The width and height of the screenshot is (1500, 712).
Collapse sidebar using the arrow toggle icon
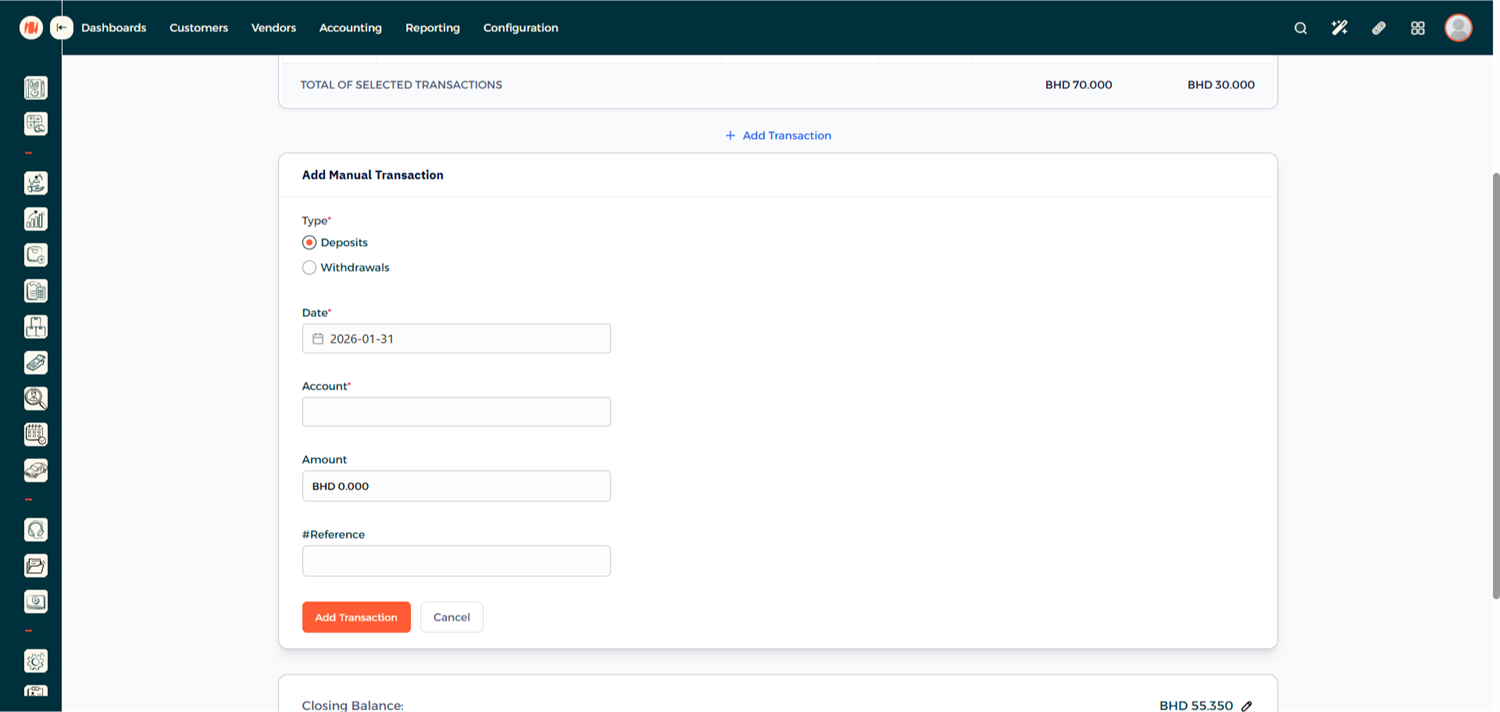pyautogui.click(x=62, y=28)
